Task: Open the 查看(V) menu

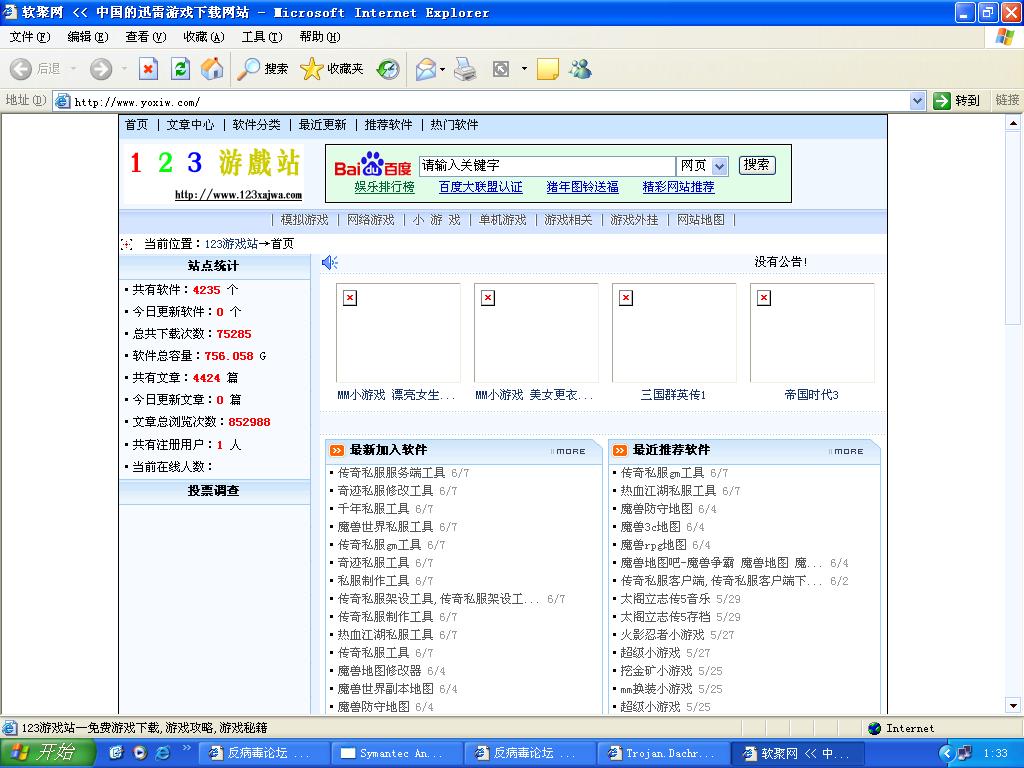Action: click(x=146, y=37)
